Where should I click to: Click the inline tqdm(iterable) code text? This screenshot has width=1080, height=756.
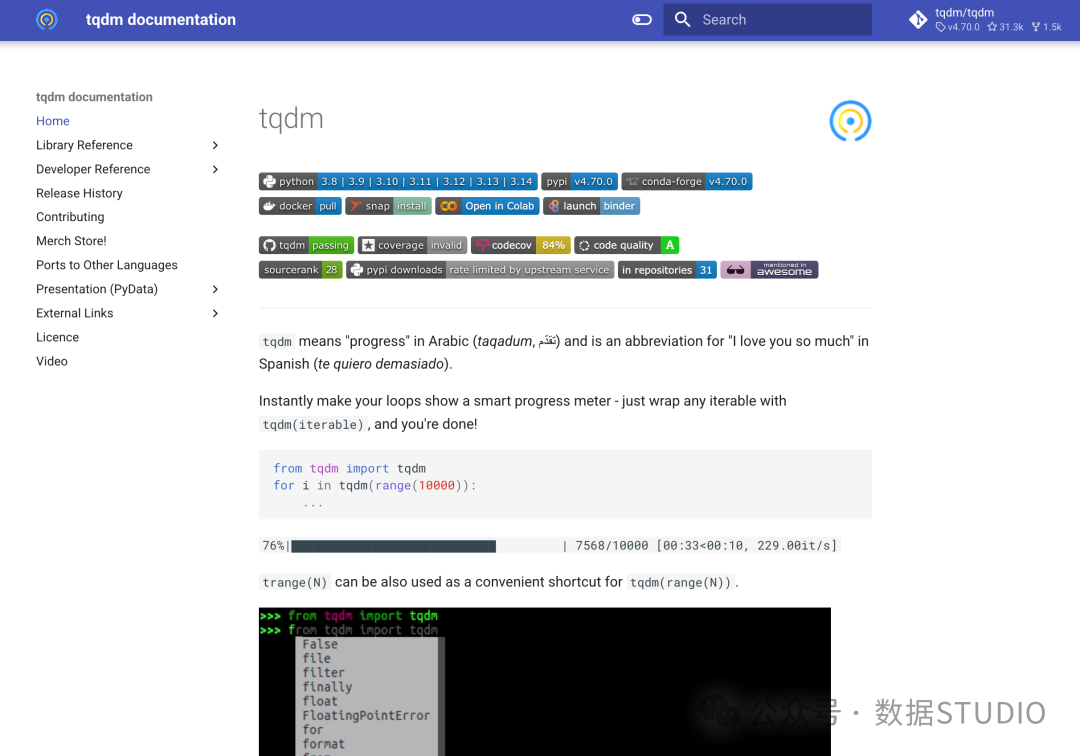click(313, 425)
